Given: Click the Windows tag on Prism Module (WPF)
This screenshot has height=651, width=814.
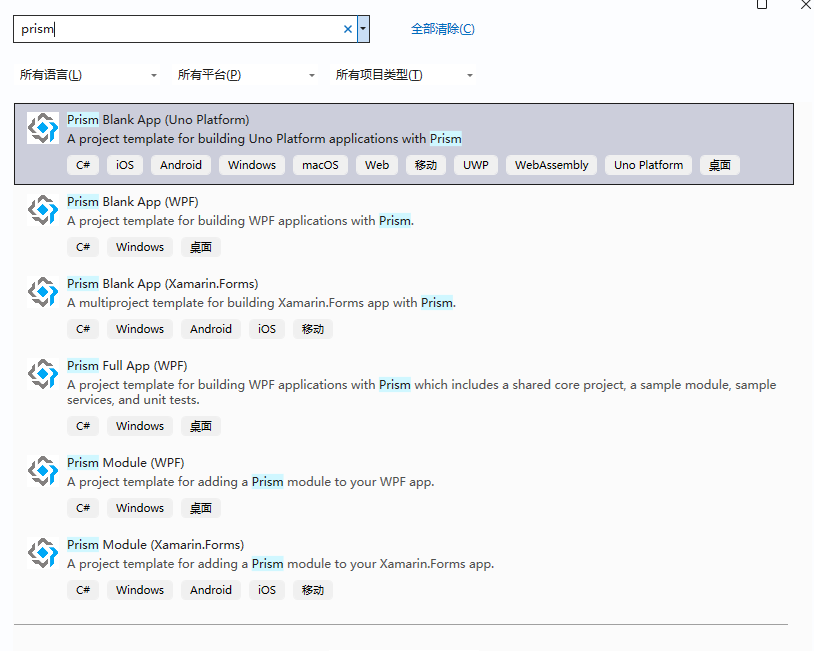Looking at the screenshot, I should click(x=140, y=508).
